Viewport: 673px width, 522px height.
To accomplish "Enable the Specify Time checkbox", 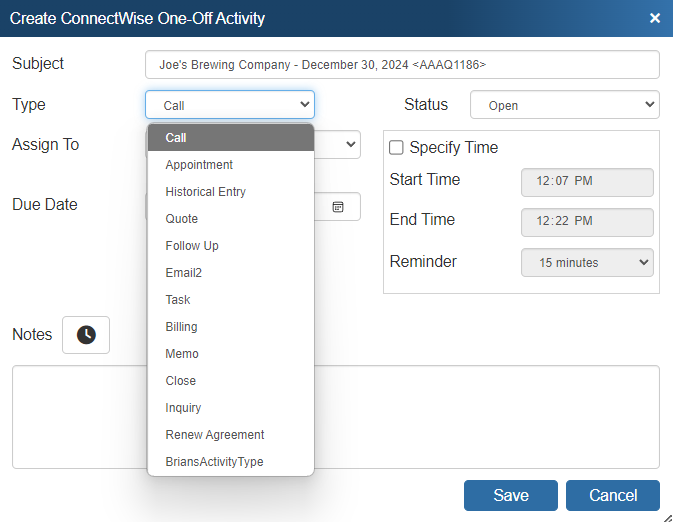I will click(396, 147).
